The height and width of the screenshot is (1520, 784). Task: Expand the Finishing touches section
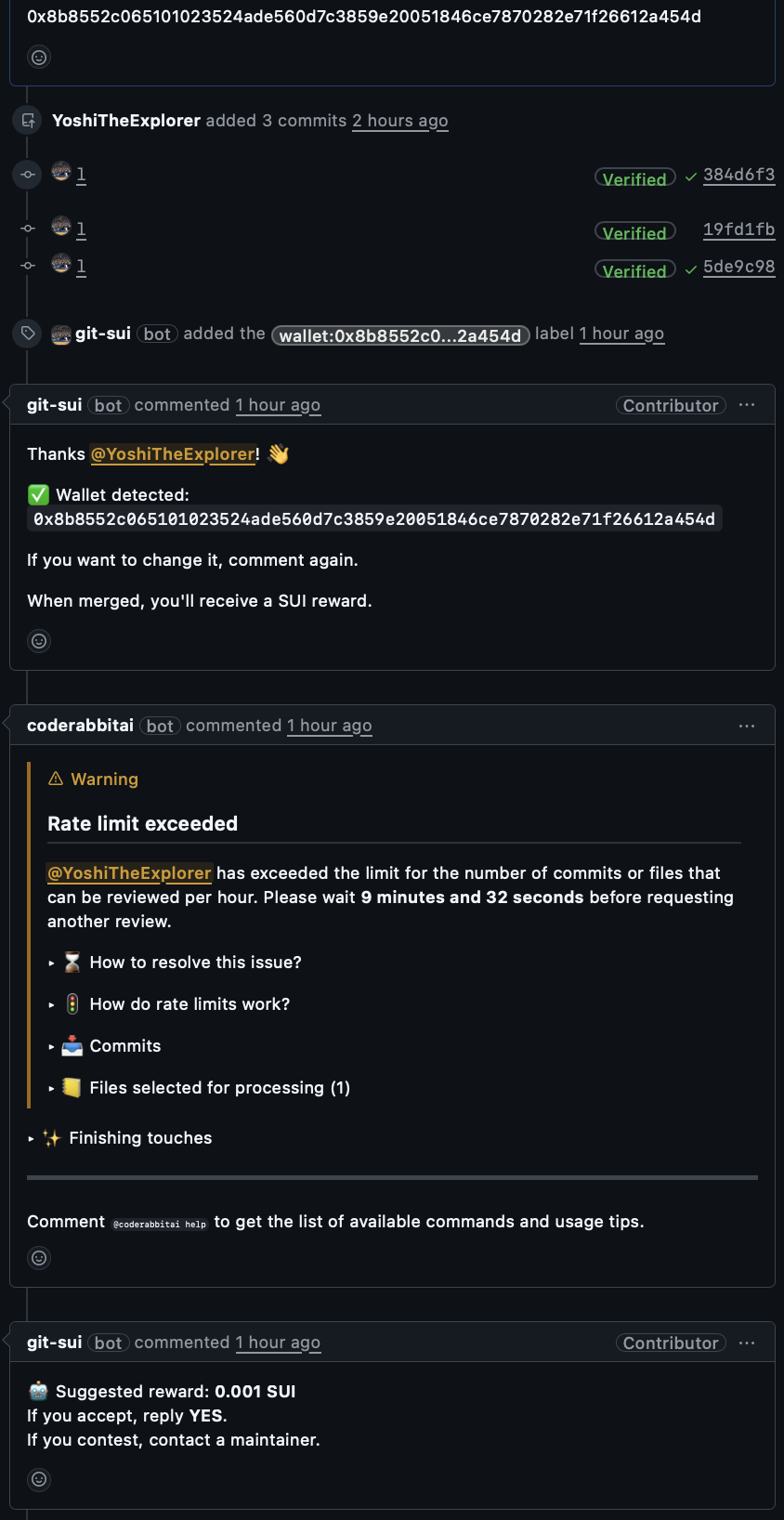pyautogui.click(x=139, y=1138)
